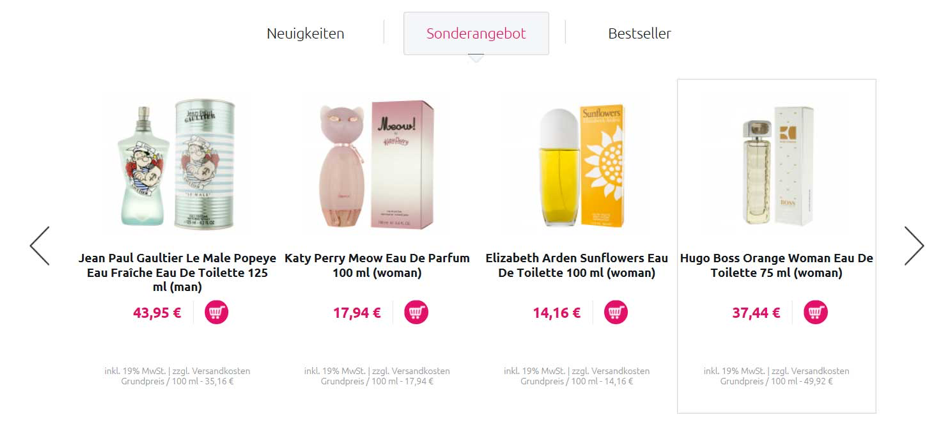Open Katy Perry Meow Eau De Parfum link
The height and width of the screenshot is (426, 945).
[x=377, y=265]
